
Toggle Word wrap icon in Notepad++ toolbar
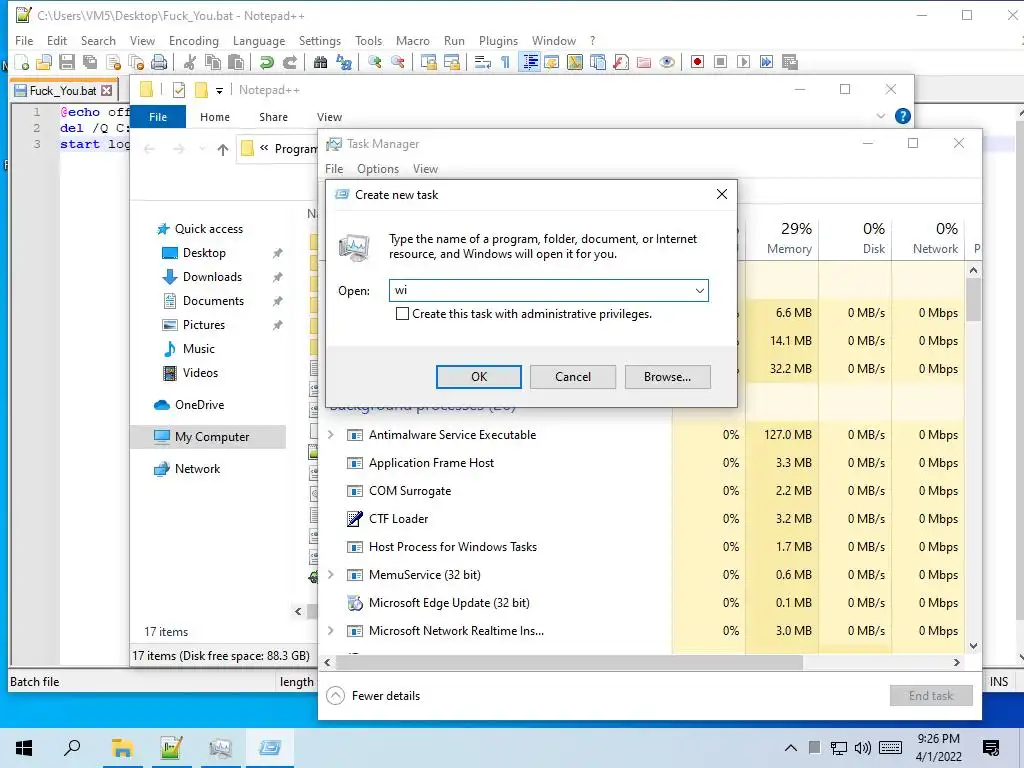pos(483,62)
